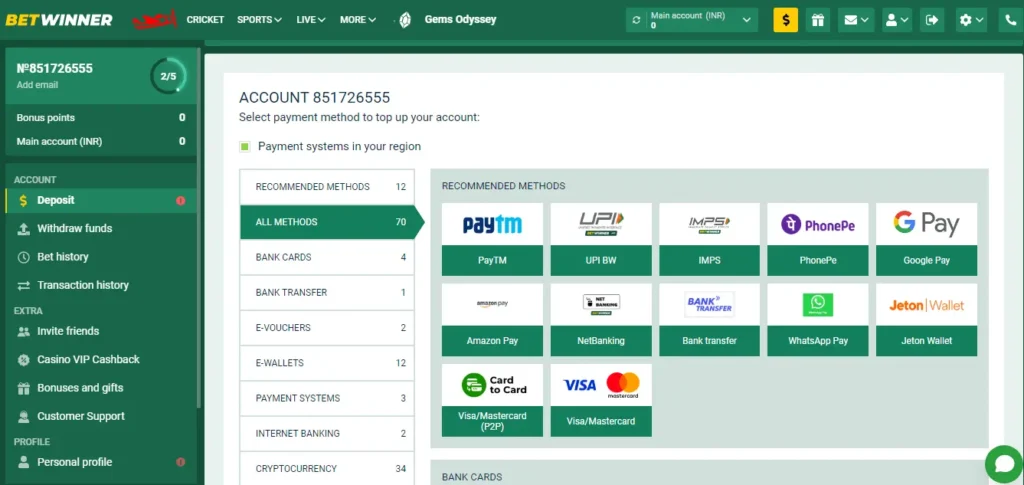Click the phone callback icon
1024x485 pixels.
[x=1011, y=20]
